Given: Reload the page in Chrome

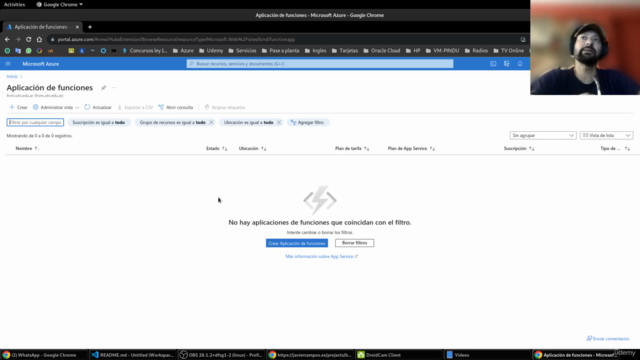Looking at the screenshot, I should tap(29, 40).
